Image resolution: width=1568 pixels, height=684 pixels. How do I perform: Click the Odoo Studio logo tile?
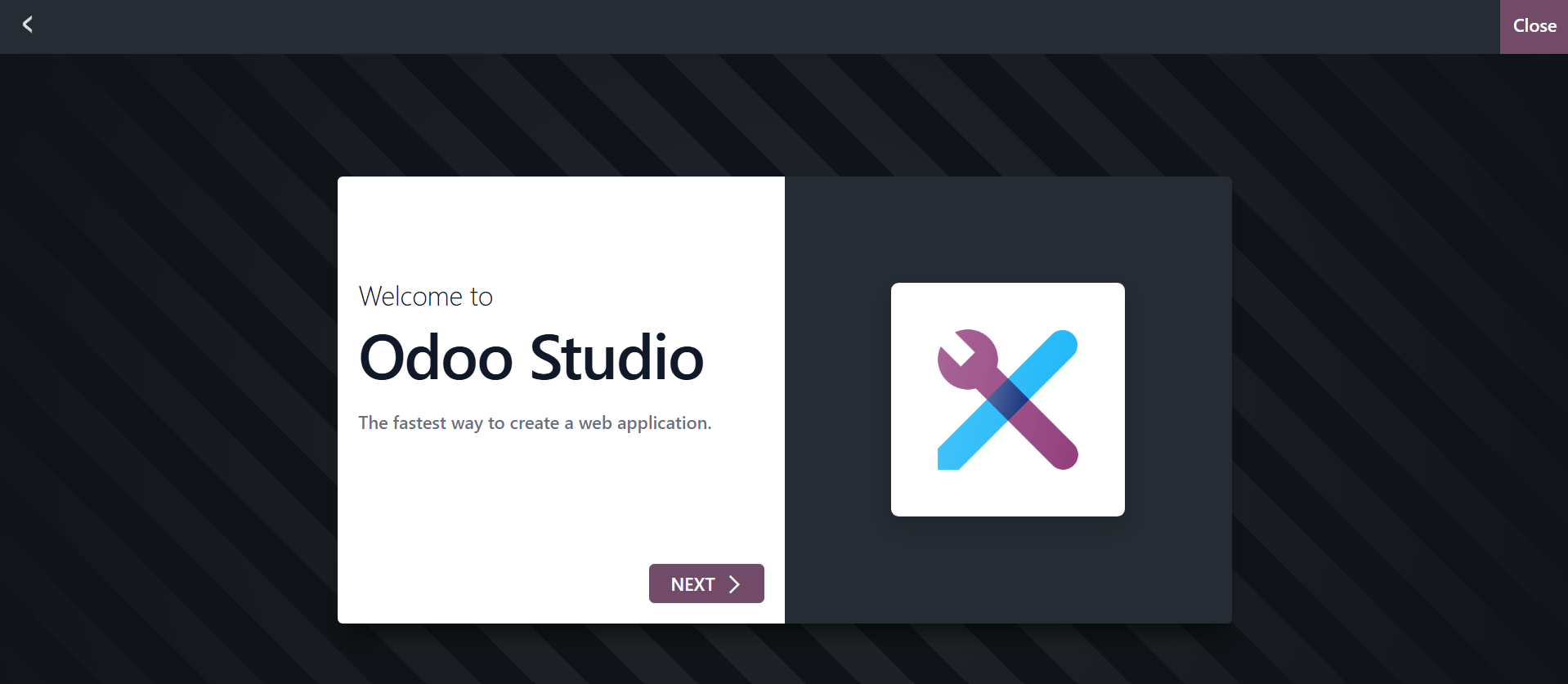click(1007, 400)
